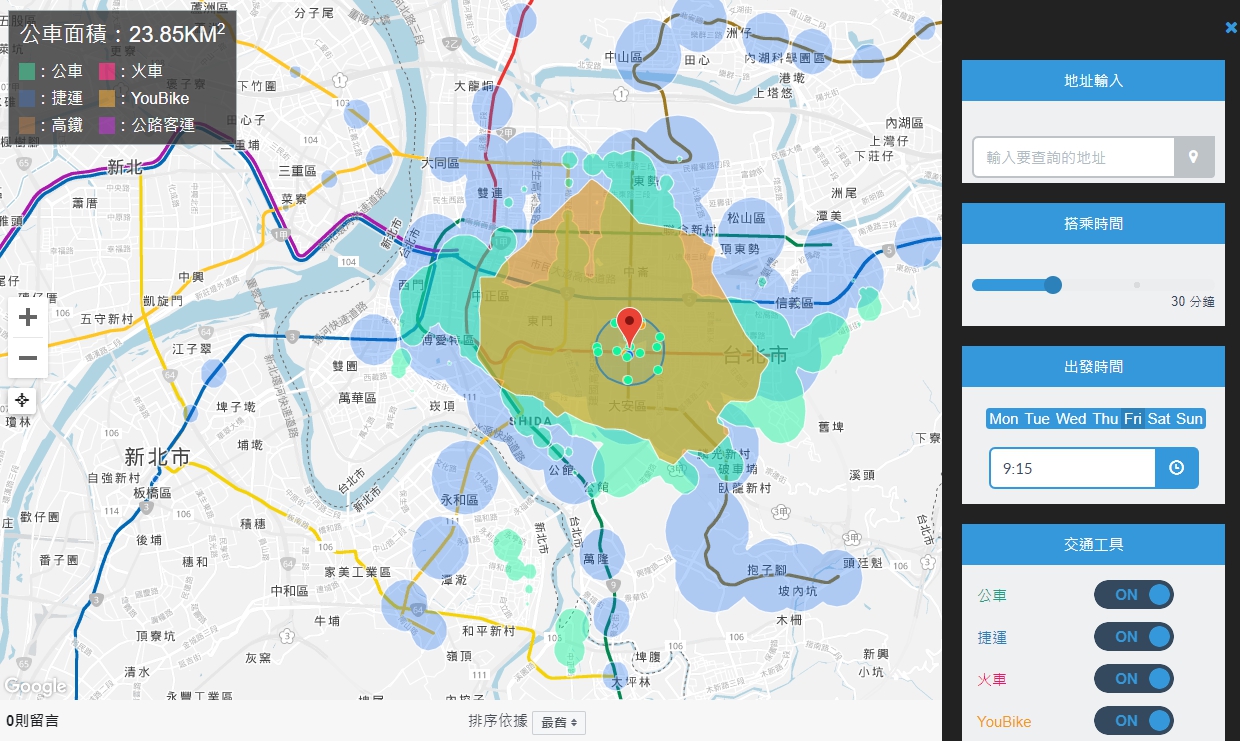Viewport: 1240px width, 741px height.
Task: Click the pink 火車 legend swatch
Action: pos(107,72)
